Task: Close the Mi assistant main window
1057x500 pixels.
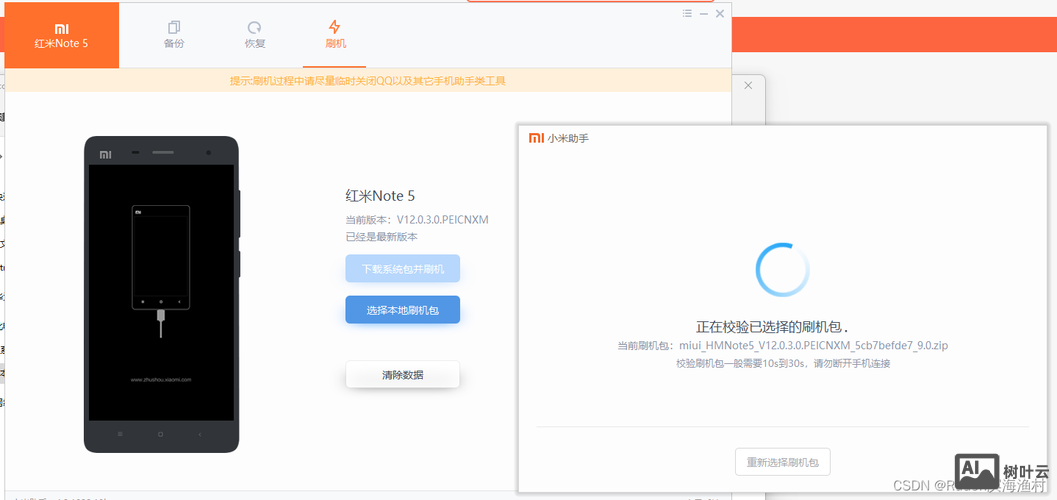Action: tap(720, 13)
